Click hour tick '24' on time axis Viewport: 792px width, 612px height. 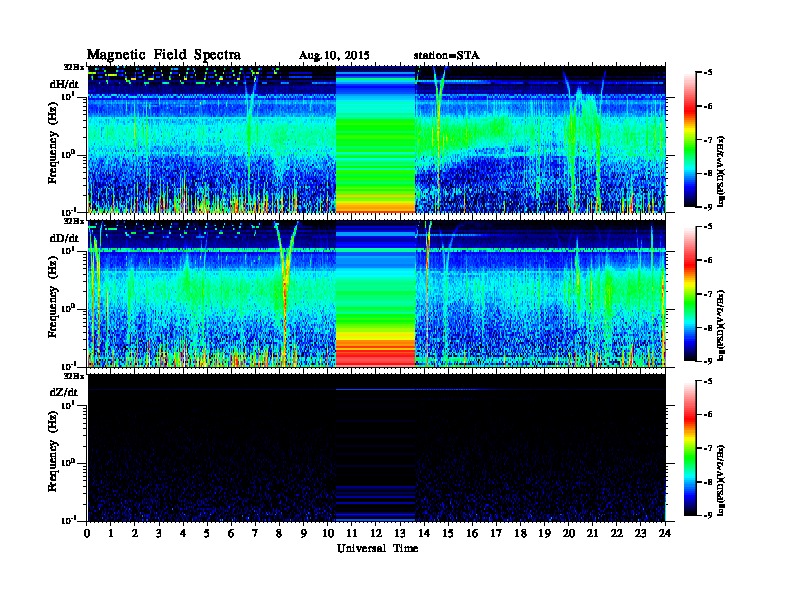click(665, 533)
